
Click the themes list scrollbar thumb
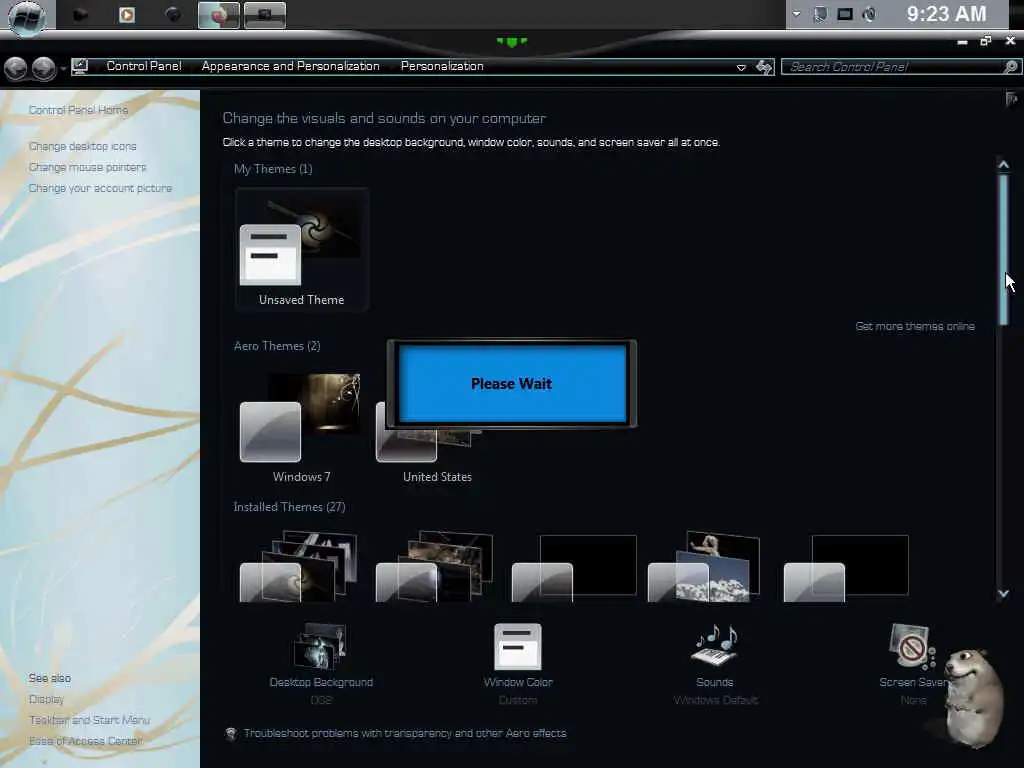click(1004, 249)
